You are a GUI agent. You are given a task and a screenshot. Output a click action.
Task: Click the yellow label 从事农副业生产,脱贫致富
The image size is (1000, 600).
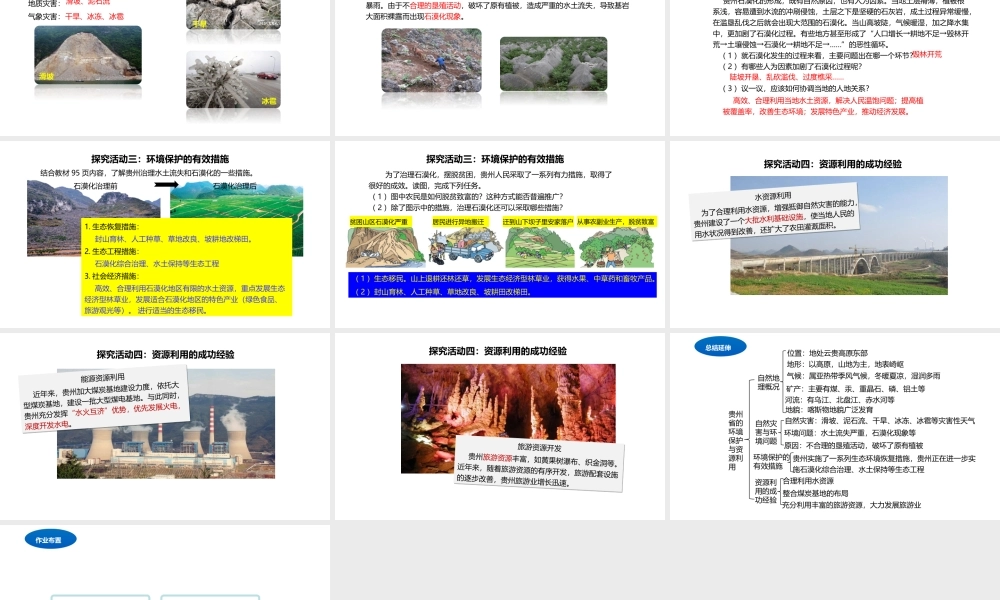point(616,222)
